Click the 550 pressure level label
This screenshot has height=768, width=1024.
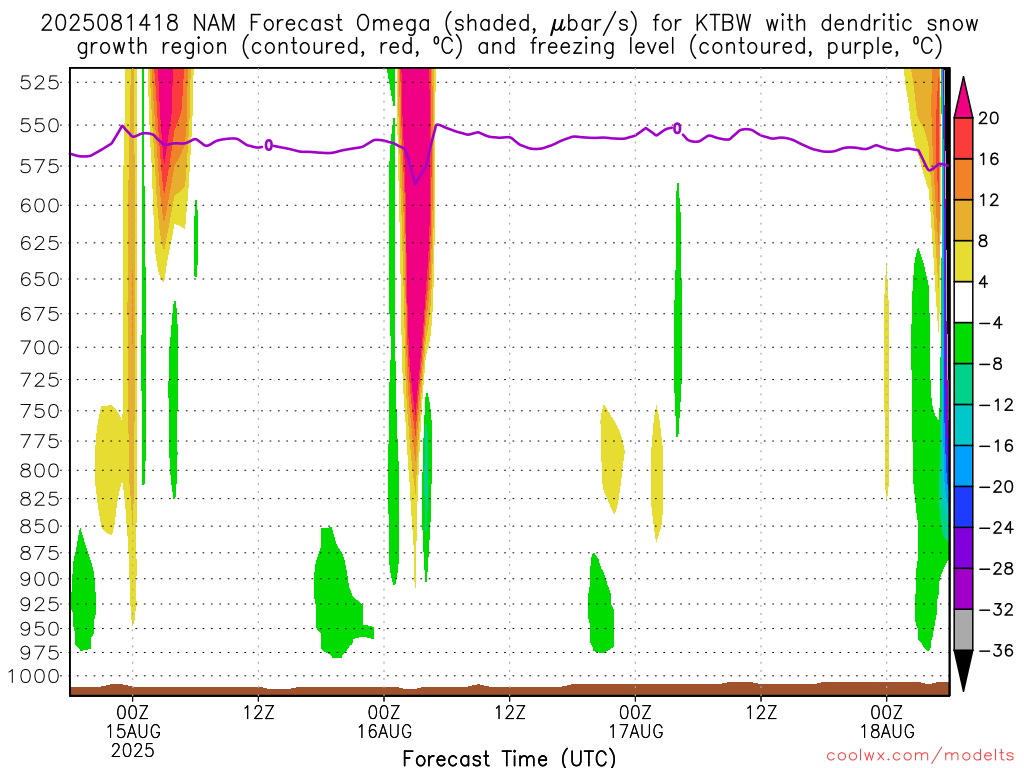pos(40,125)
